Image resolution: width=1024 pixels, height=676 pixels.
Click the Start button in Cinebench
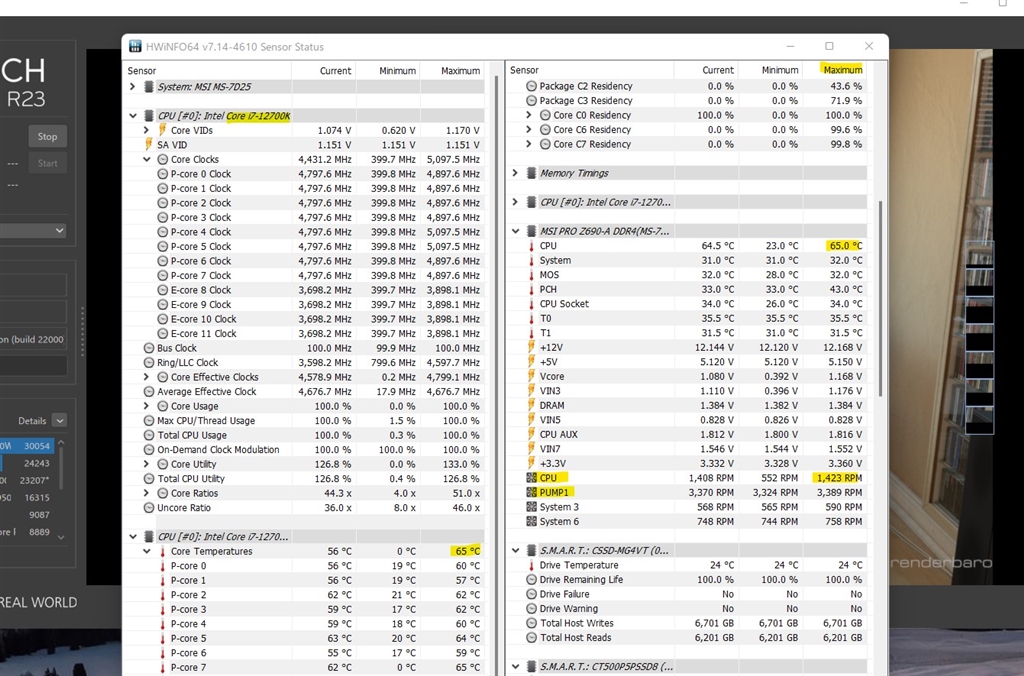(47, 163)
